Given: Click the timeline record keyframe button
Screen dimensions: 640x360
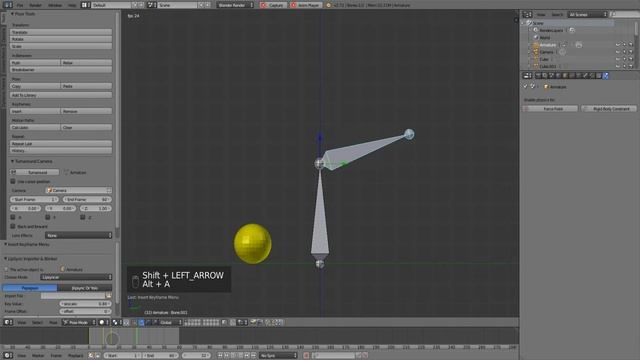Looking at the screenshot, I should [306, 356].
